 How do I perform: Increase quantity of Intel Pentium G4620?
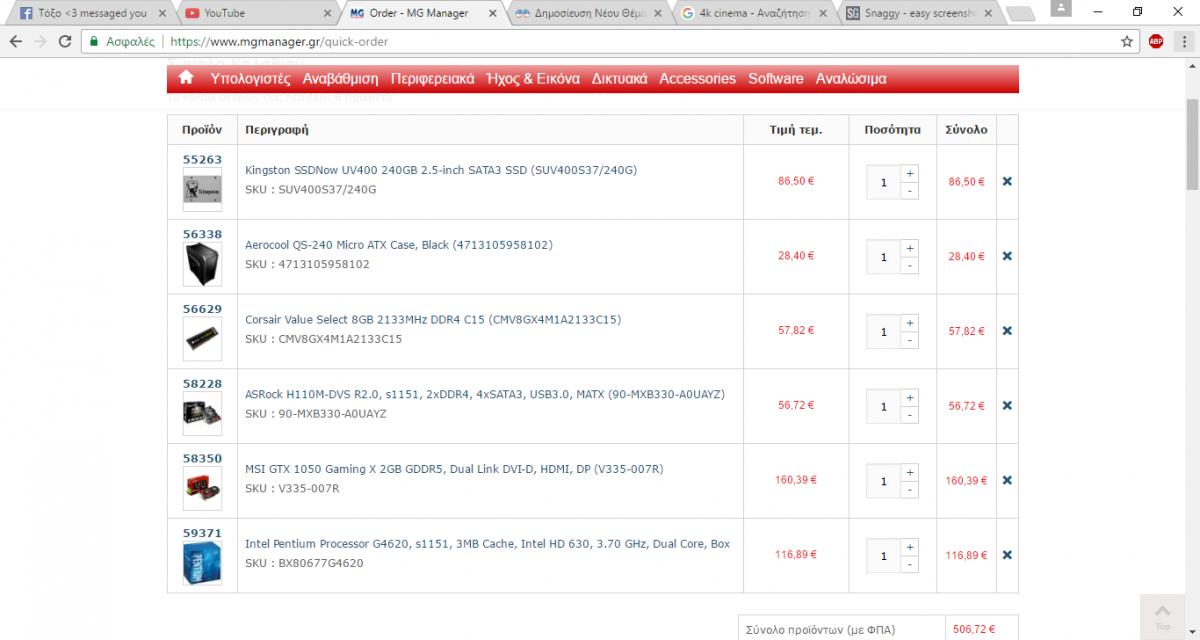(x=909, y=547)
